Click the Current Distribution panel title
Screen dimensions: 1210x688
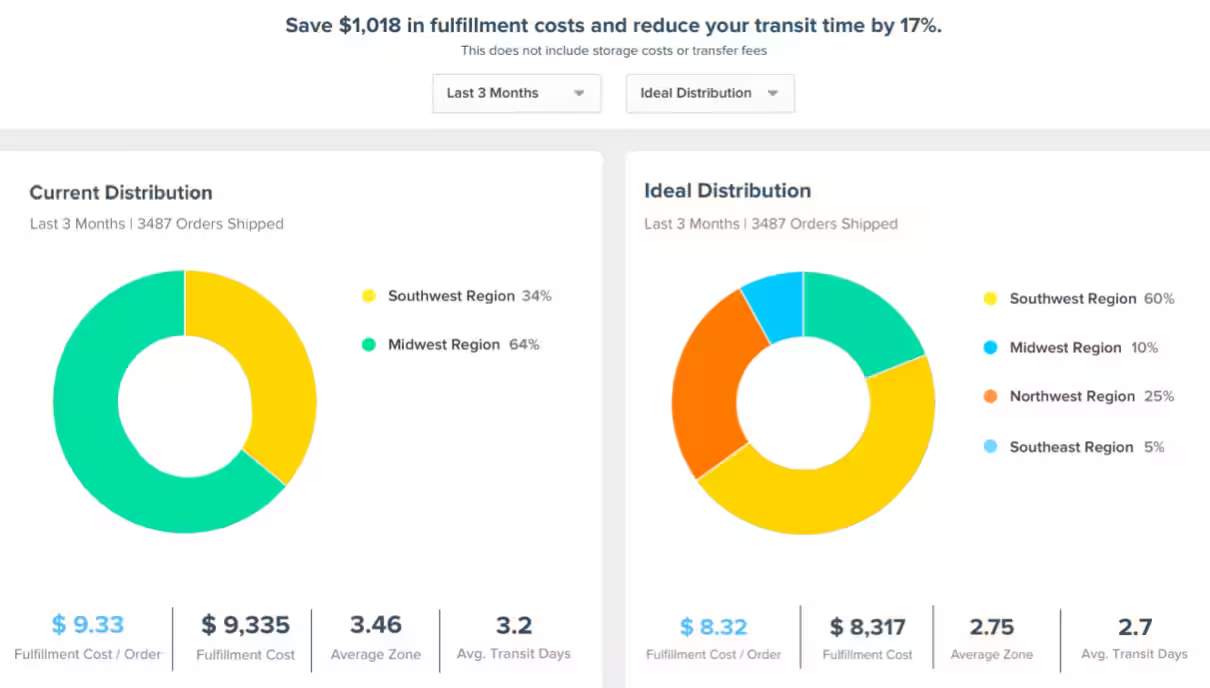tap(120, 192)
